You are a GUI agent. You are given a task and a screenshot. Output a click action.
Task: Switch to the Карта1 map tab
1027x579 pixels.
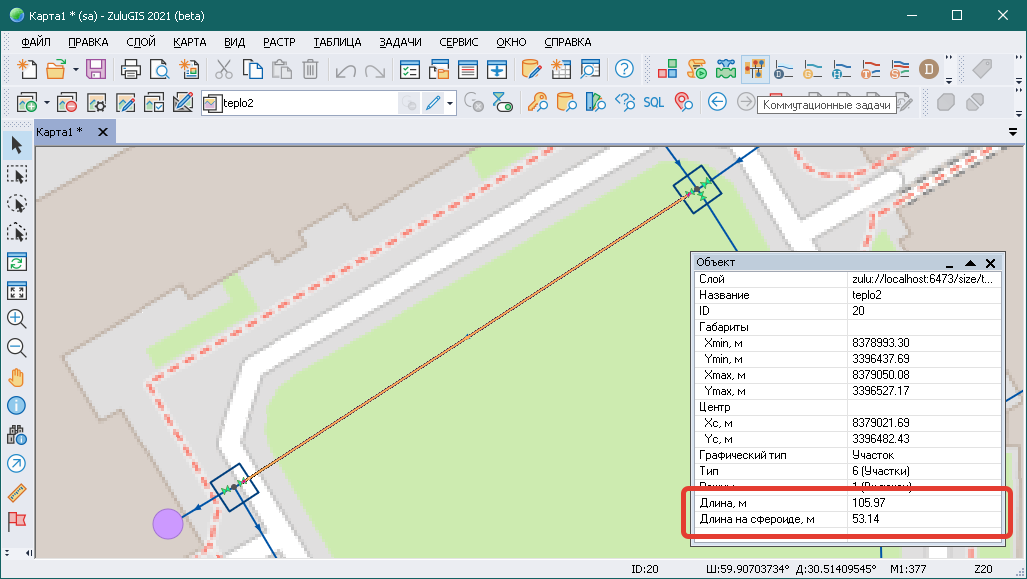[60, 132]
